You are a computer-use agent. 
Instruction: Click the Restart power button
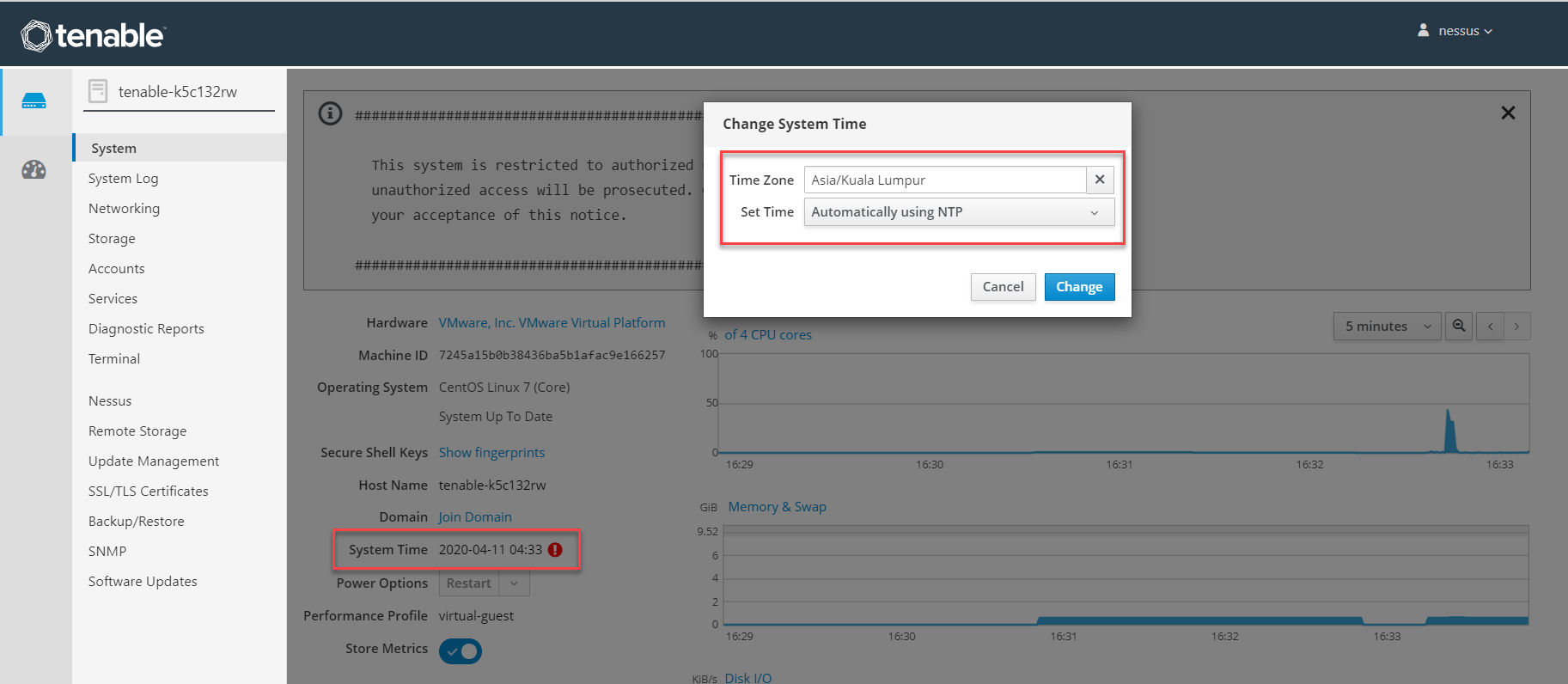(469, 583)
